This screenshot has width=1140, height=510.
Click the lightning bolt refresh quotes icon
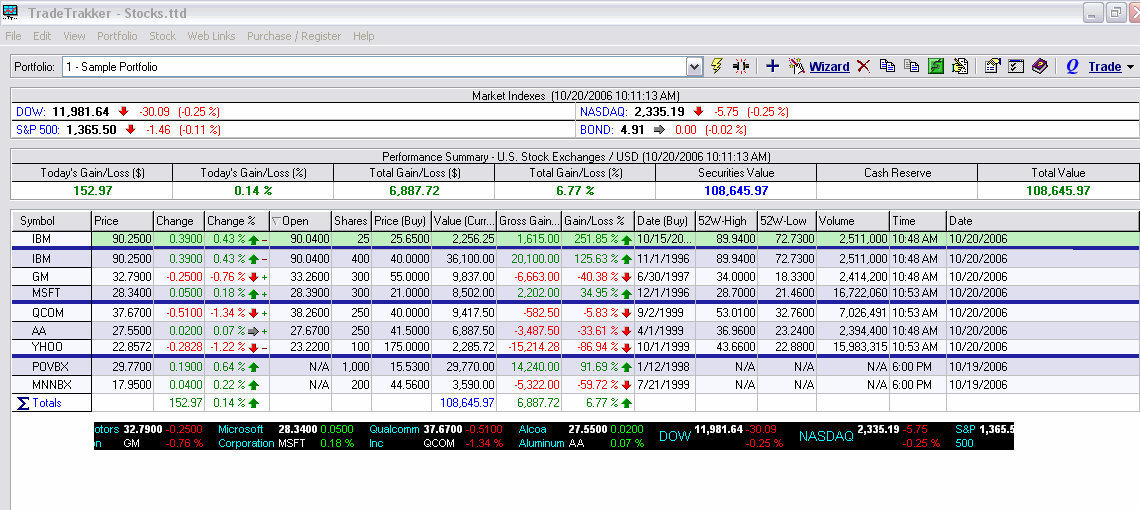(x=716, y=66)
